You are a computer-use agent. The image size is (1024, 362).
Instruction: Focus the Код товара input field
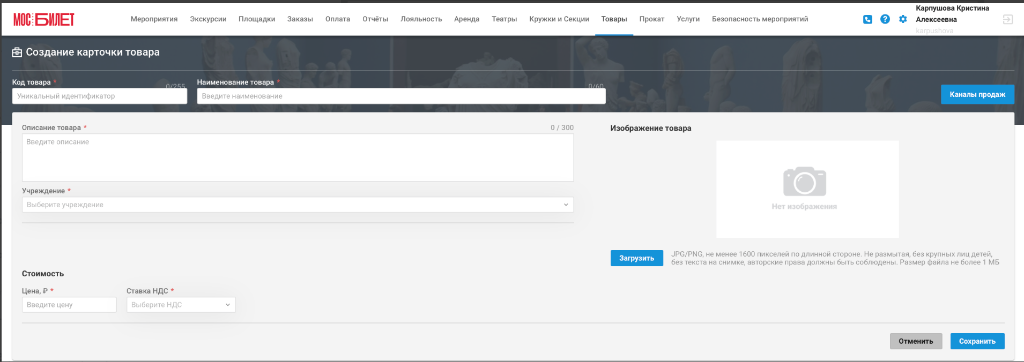(x=99, y=96)
